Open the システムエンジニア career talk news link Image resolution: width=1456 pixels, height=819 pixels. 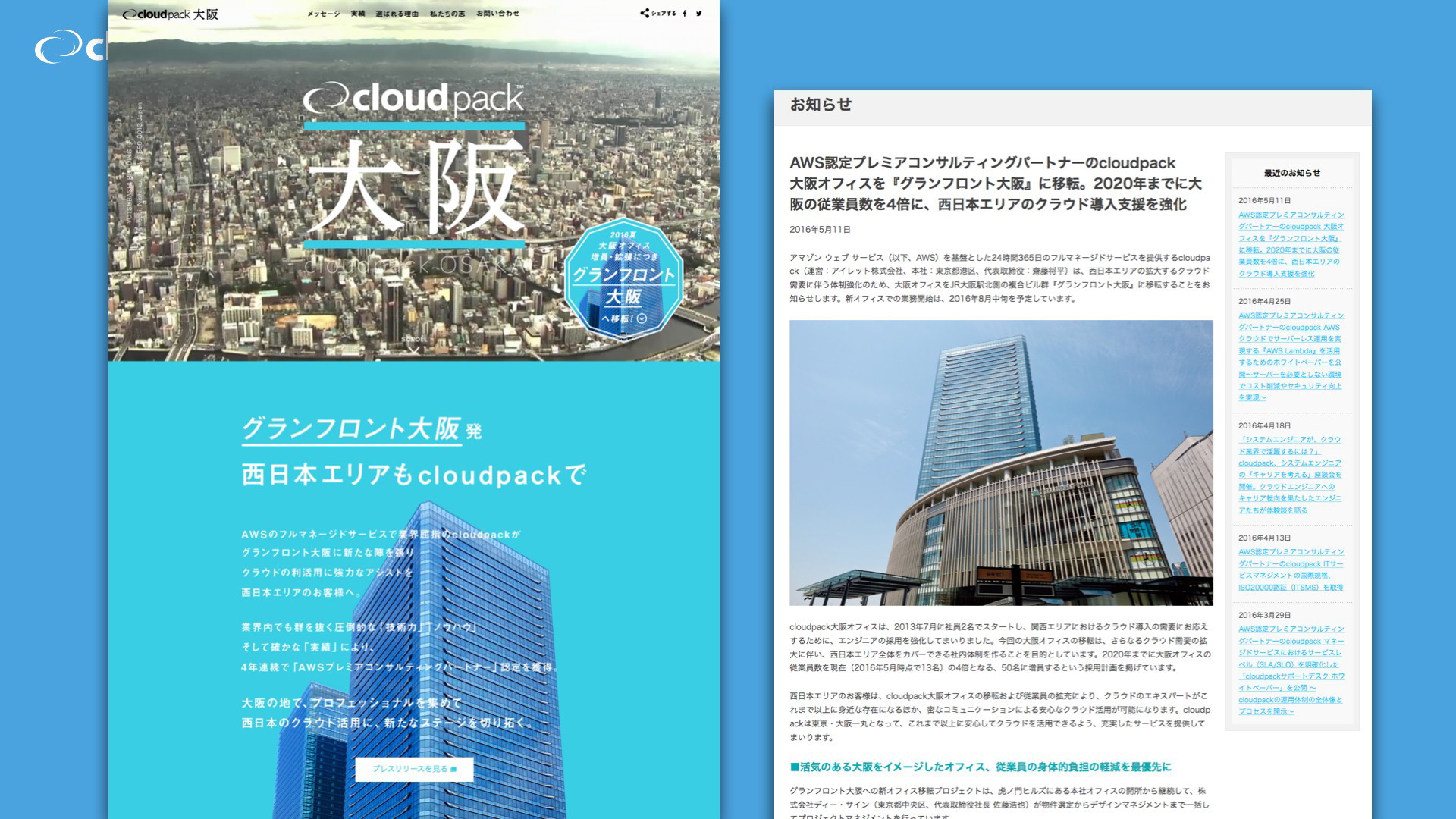(x=1291, y=475)
